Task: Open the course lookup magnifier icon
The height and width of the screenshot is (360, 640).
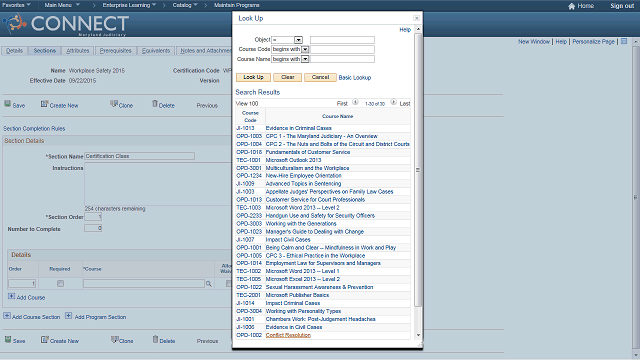Action: point(209,284)
